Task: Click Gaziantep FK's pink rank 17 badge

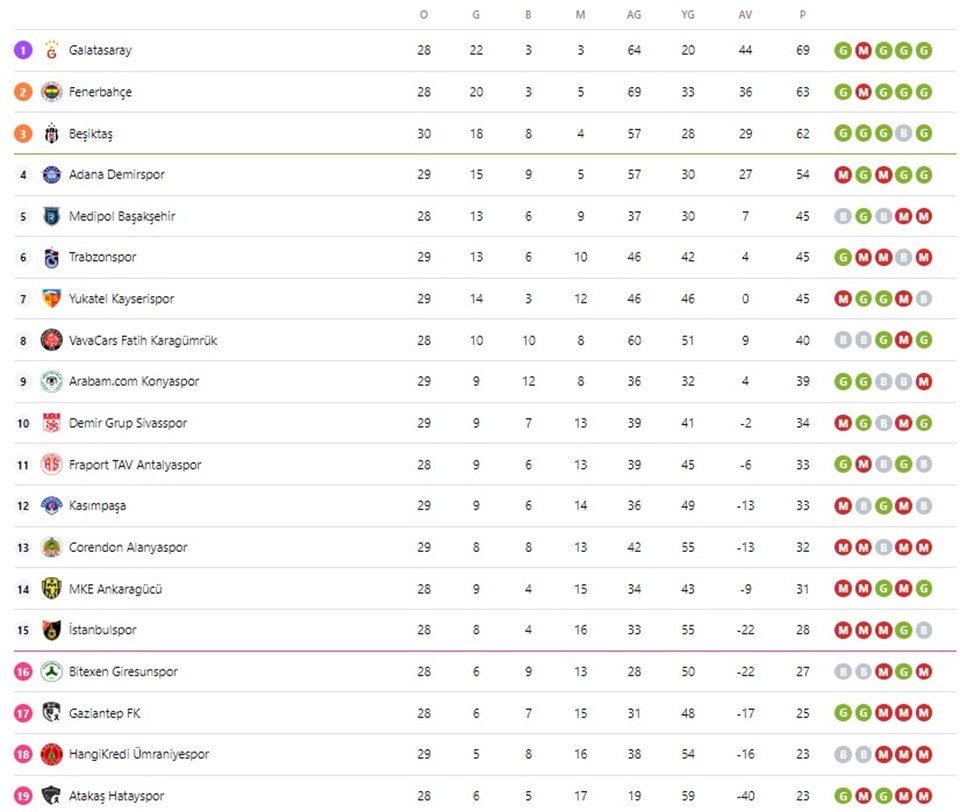Action: (23, 713)
